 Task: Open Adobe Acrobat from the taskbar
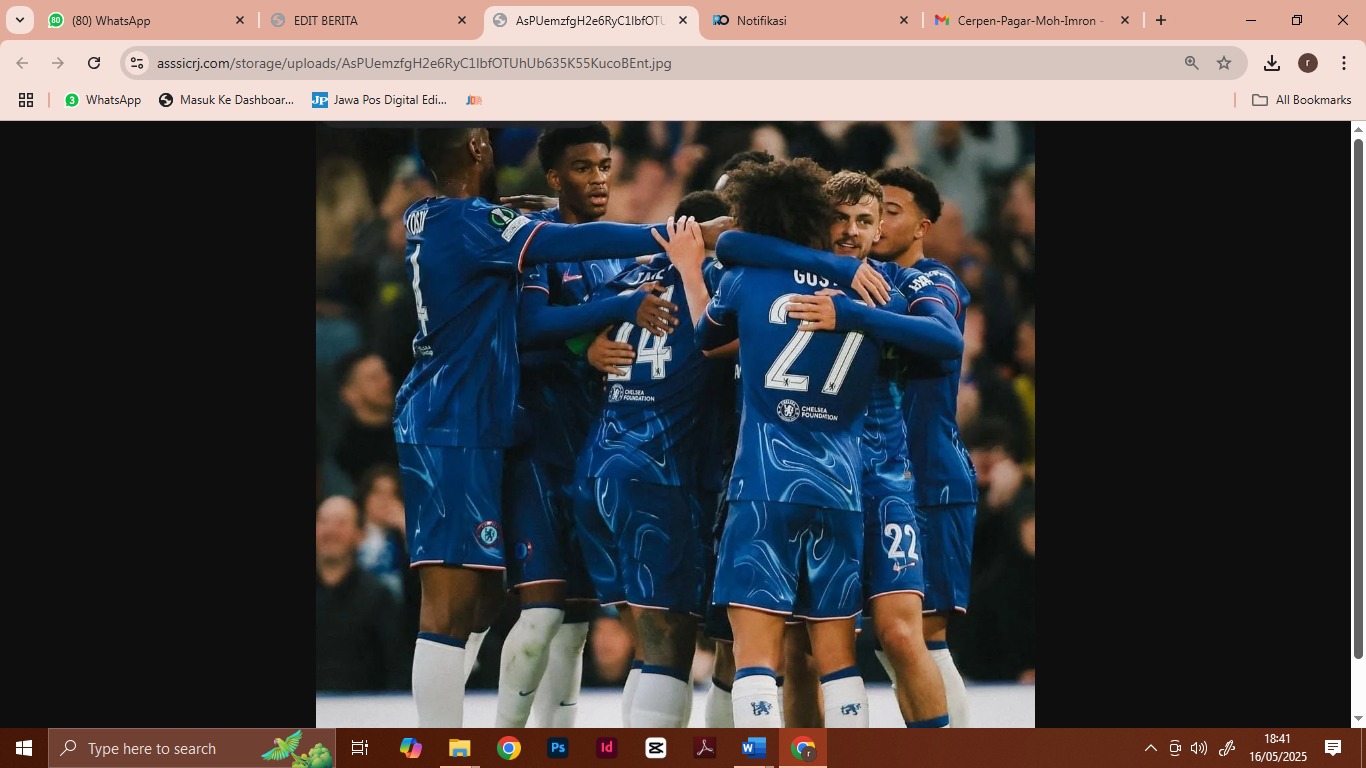pos(705,748)
